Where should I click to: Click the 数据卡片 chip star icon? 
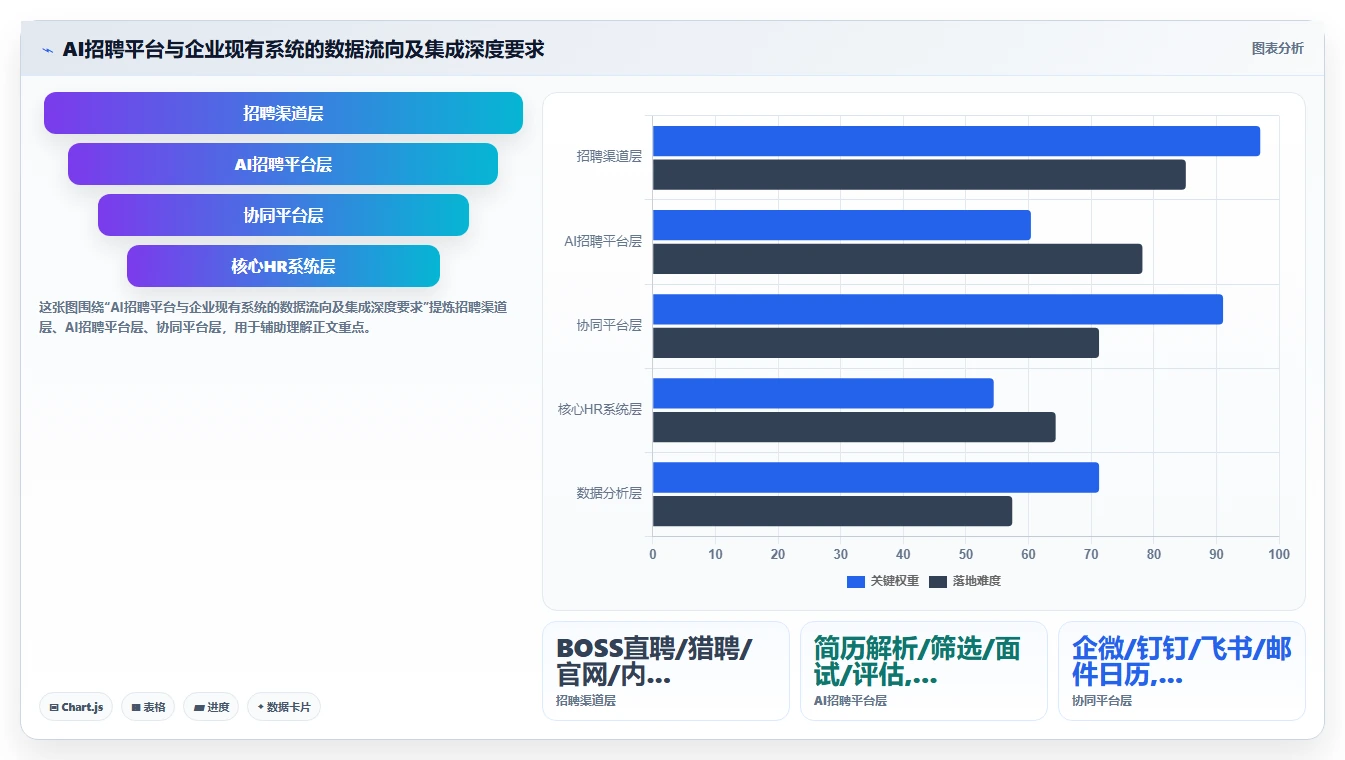coord(260,707)
